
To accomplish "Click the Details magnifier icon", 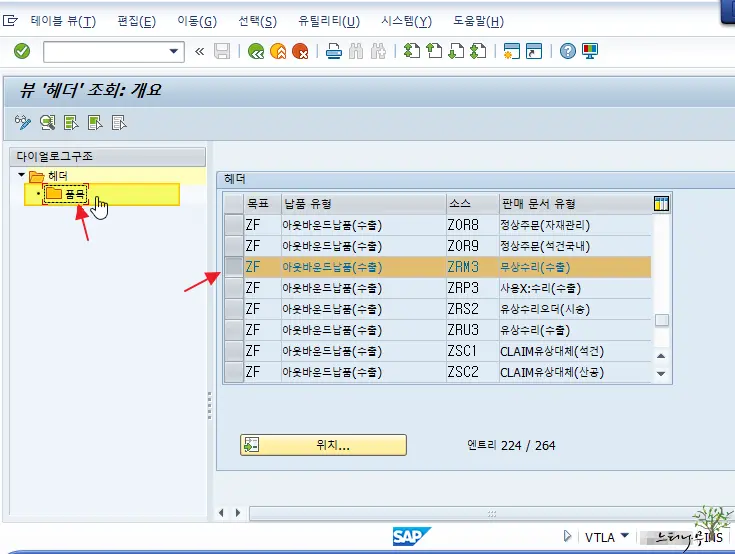I will (x=47, y=123).
